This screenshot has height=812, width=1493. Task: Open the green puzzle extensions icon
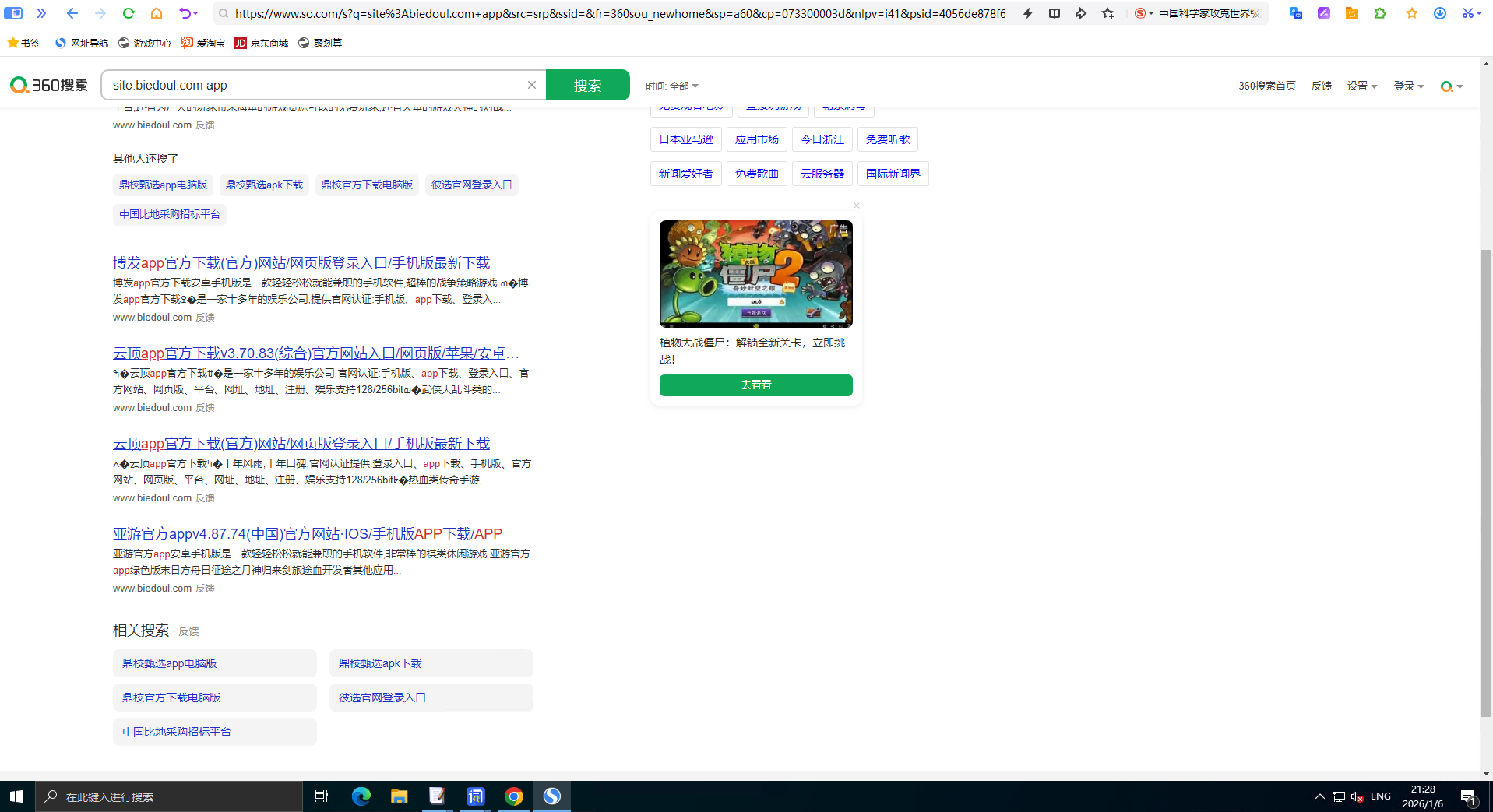click(1379, 13)
